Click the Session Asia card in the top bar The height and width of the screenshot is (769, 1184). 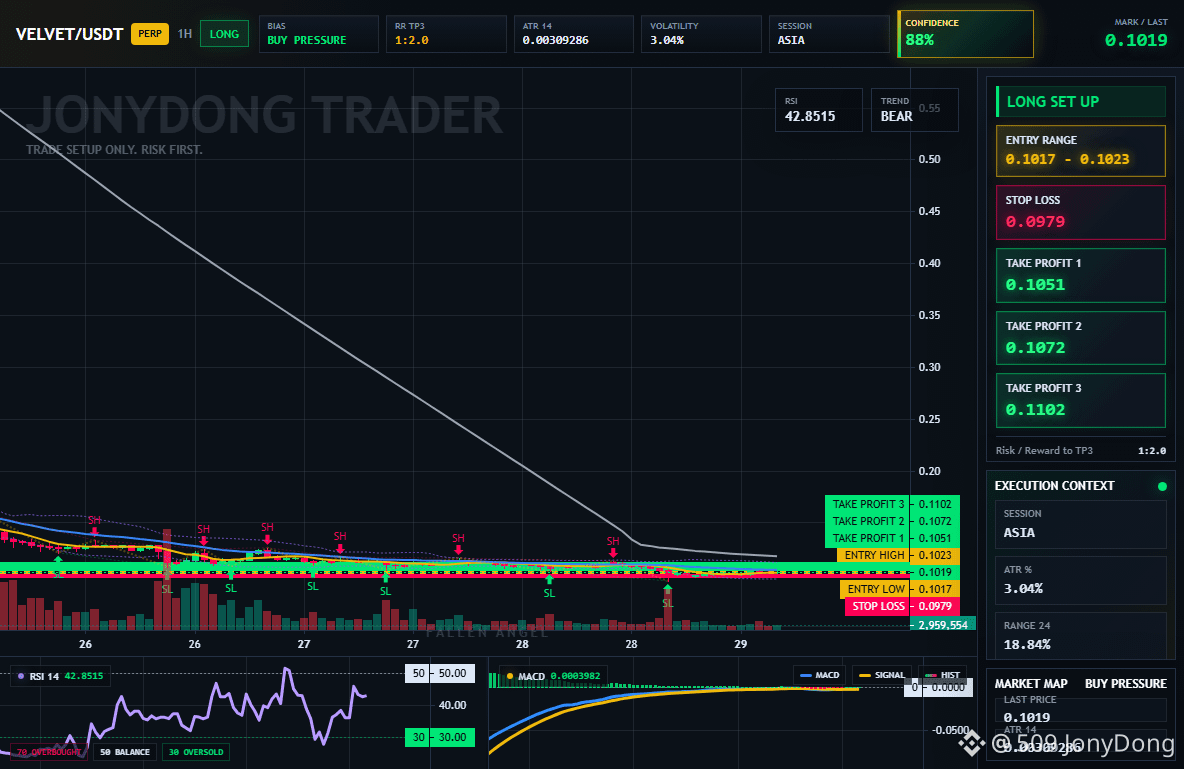[x=829, y=34]
